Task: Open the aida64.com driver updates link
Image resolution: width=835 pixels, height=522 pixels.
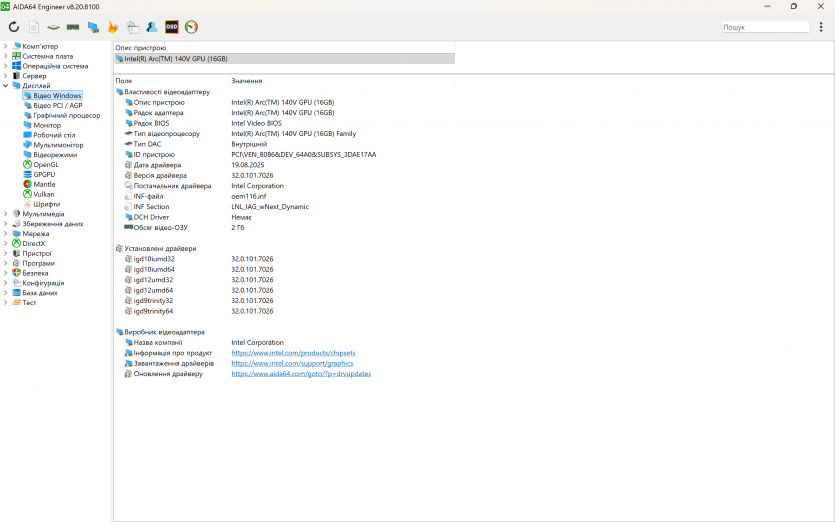Action: [x=301, y=374]
